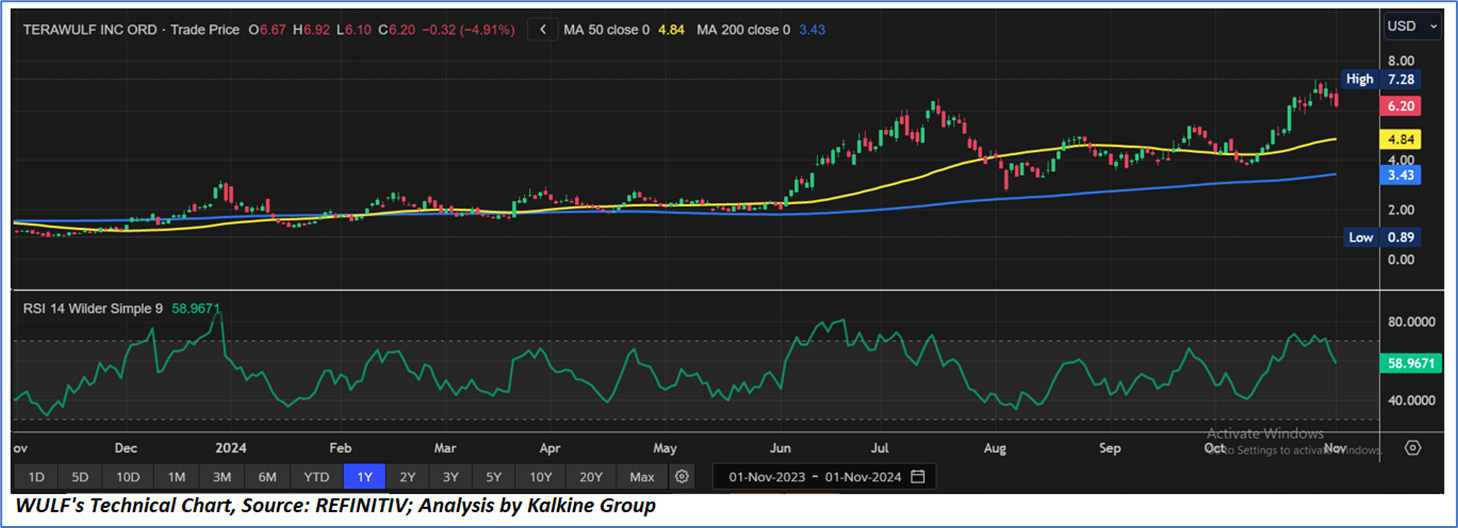This screenshot has height=528, width=1458.
Task: Select the 1D time range
Action: pos(35,476)
